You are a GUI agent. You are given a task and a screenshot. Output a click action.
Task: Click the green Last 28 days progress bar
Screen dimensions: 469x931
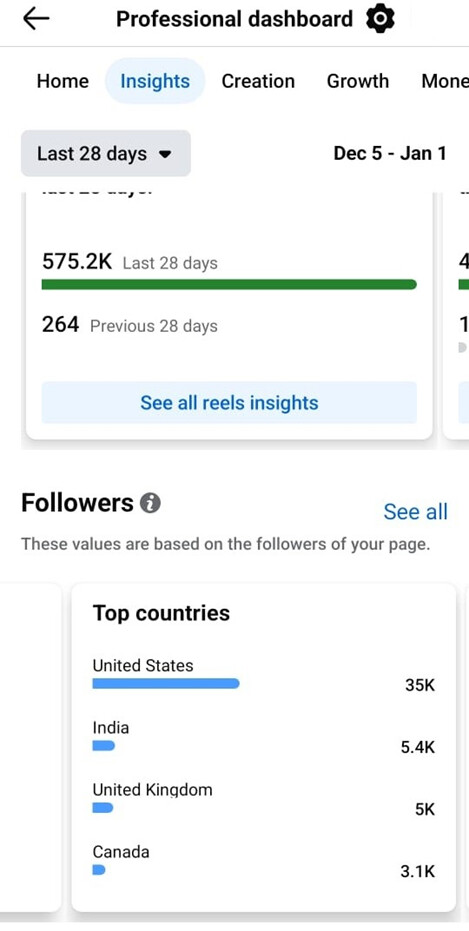point(229,285)
